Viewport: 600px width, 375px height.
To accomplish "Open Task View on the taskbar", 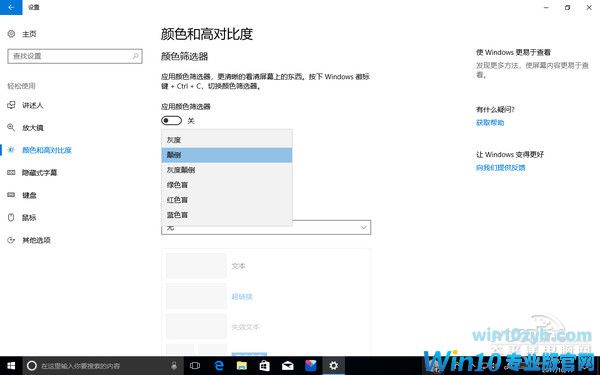I will [195, 366].
